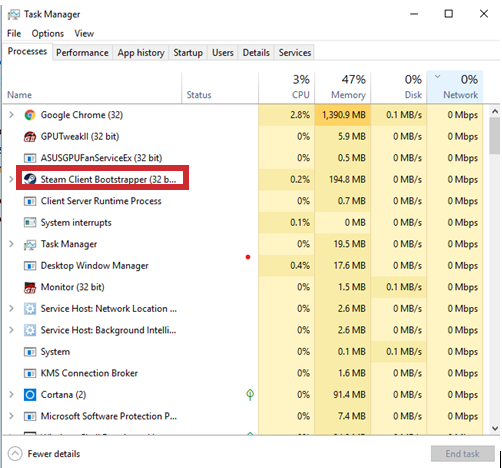Click the 2.8% CPU value for Google Chrome
Viewport: 502px width, 468px height.
click(x=300, y=115)
